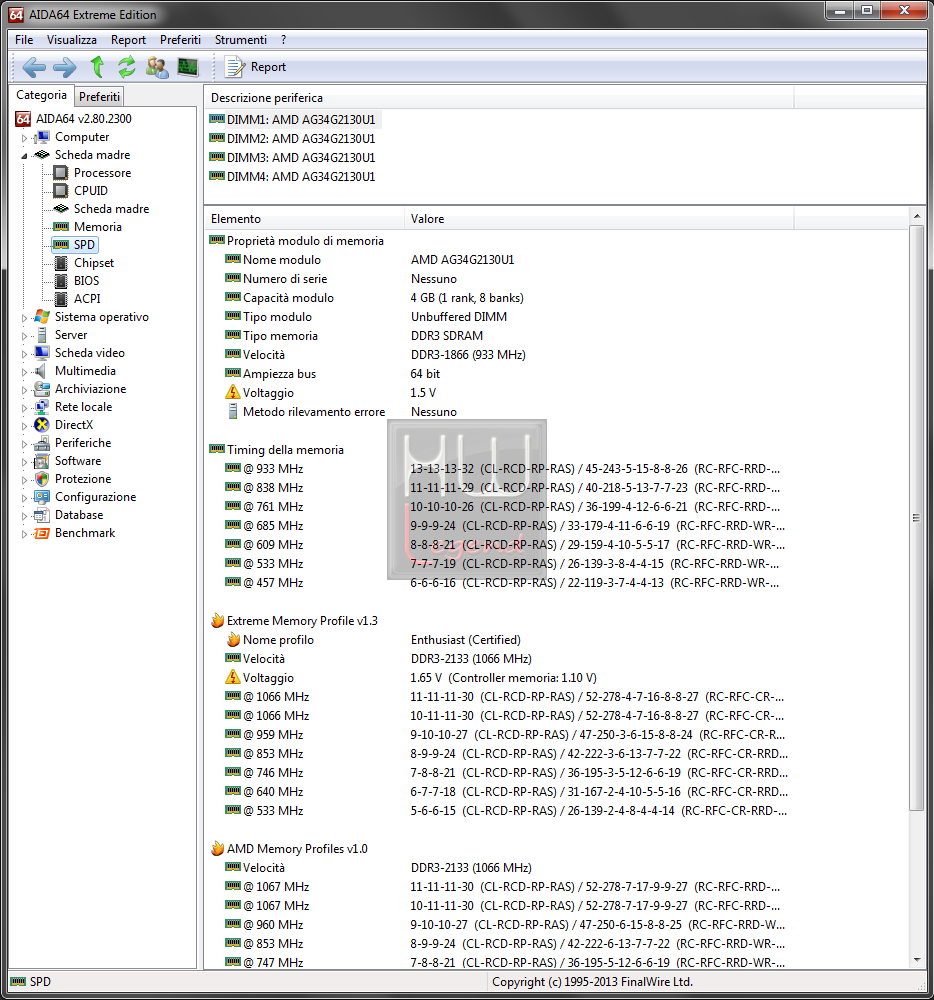The width and height of the screenshot is (934, 1000).
Task: Click the Scheda video monitor icon
Action: click(x=42, y=353)
